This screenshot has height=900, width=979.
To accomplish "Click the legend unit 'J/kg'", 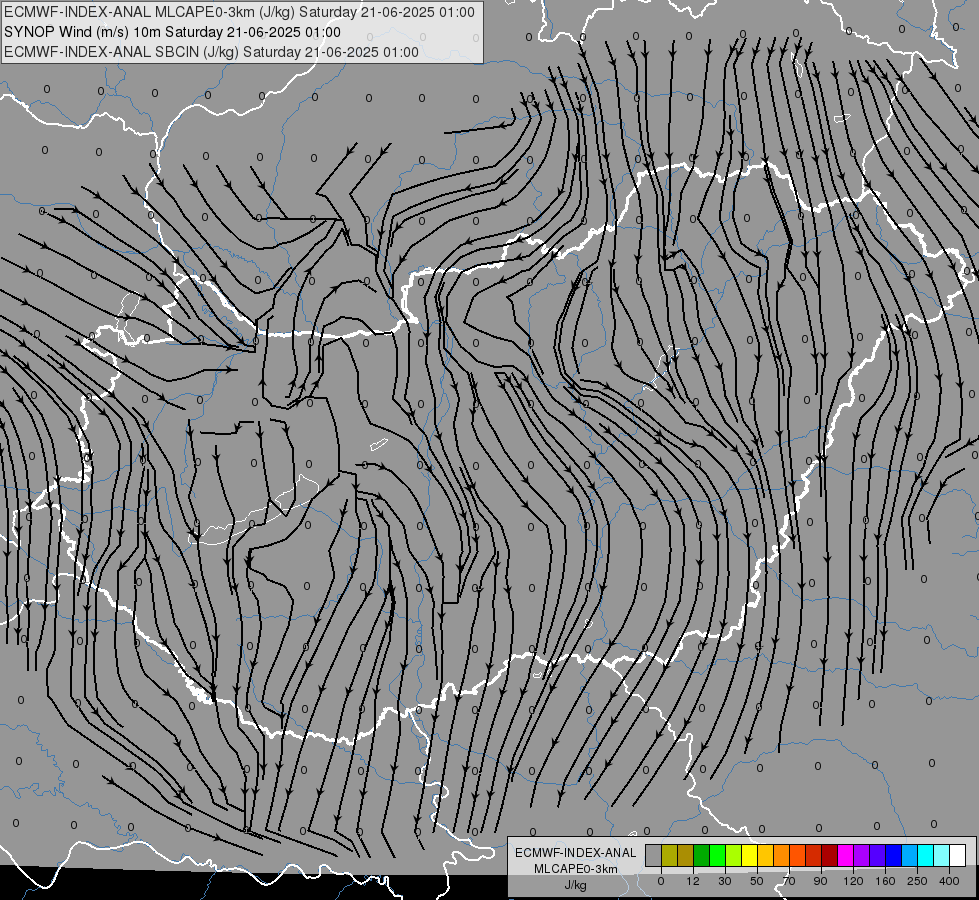I will click(x=576, y=885).
